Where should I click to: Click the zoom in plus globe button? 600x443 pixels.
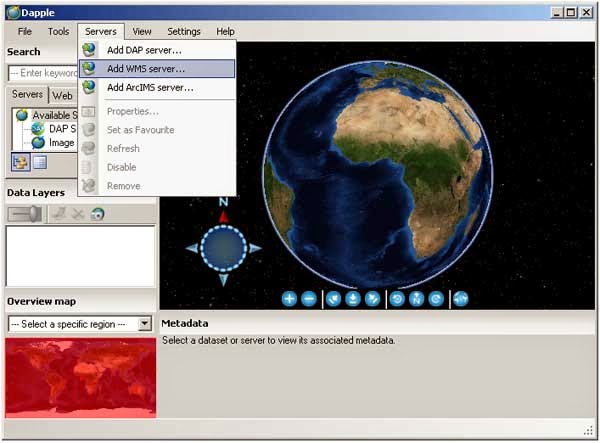pos(289,299)
